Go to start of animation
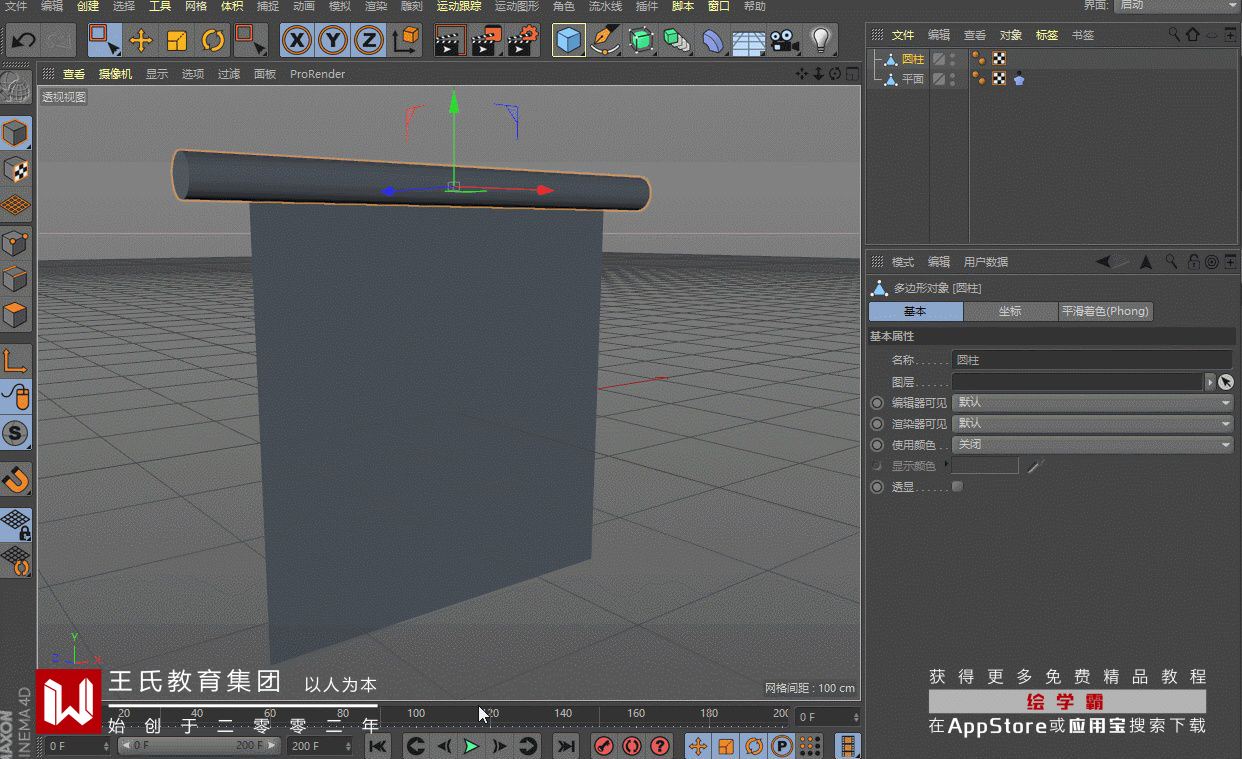Screen dimensions: 1242x759 click(x=378, y=746)
